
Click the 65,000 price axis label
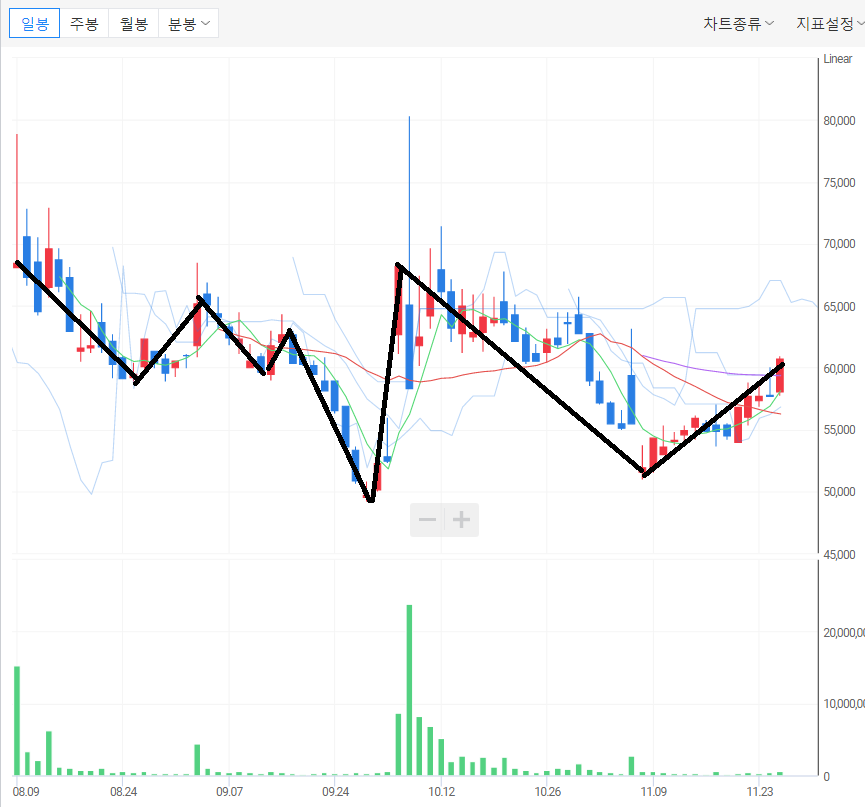coord(839,306)
